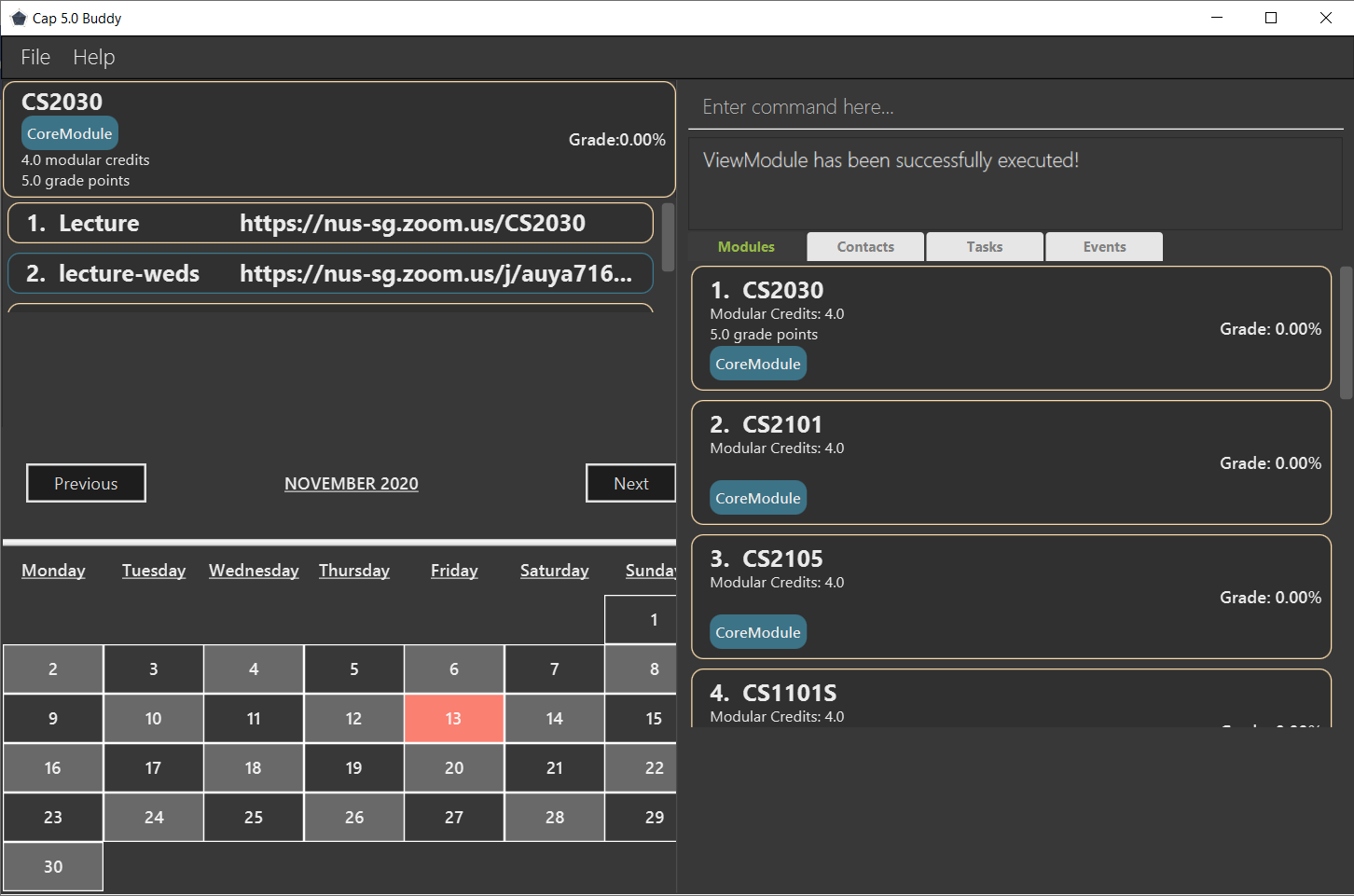Screen dimensions: 1354x896
Task: Click calendar date 20
Action: click(454, 767)
